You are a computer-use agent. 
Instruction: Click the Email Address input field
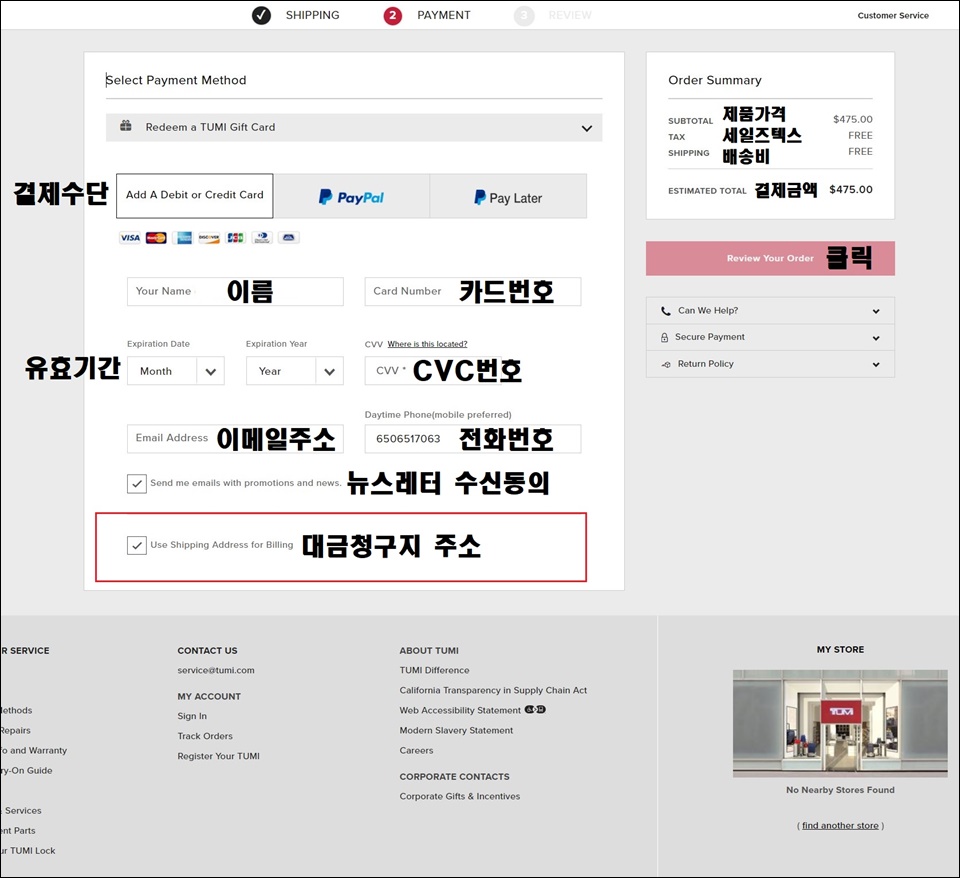[x=235, y=439]
